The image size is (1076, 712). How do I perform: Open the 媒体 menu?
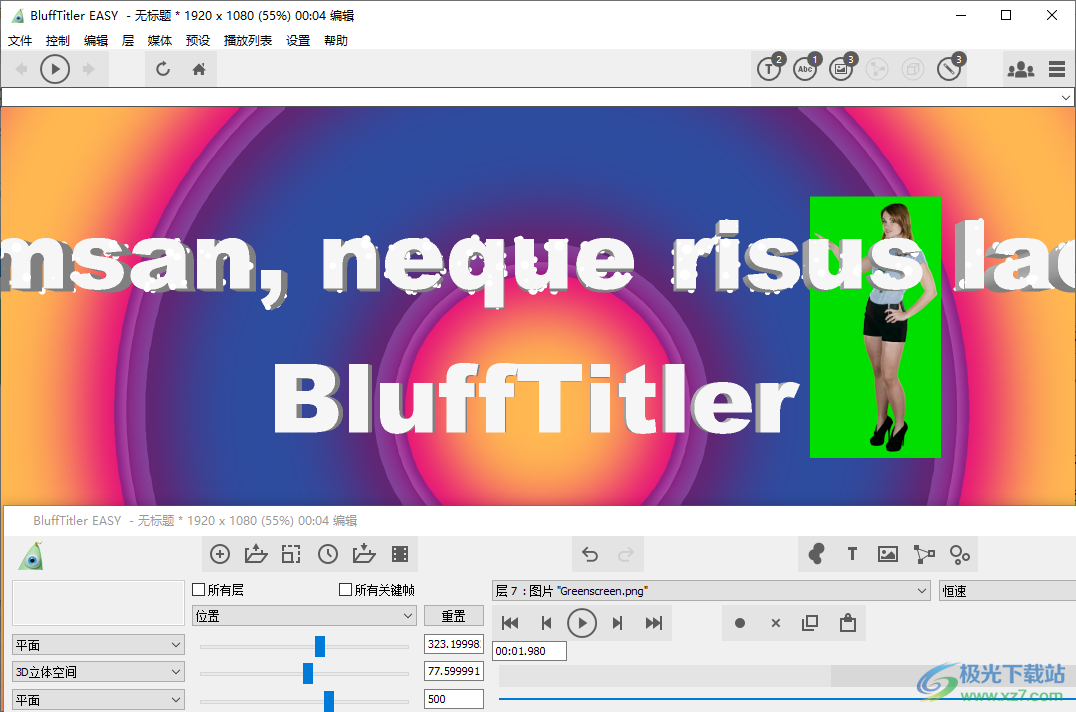(x=160, y=40)
